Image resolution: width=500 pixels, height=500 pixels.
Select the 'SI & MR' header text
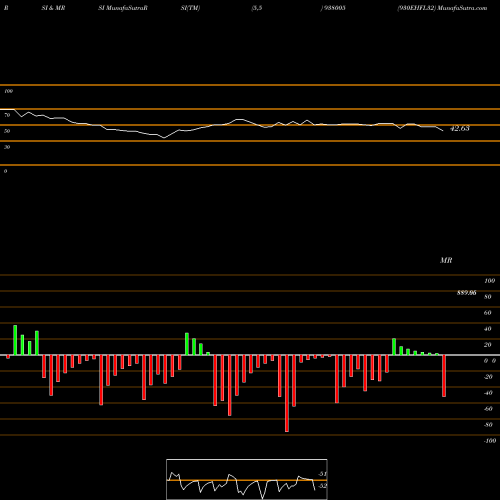coord(53,8)
